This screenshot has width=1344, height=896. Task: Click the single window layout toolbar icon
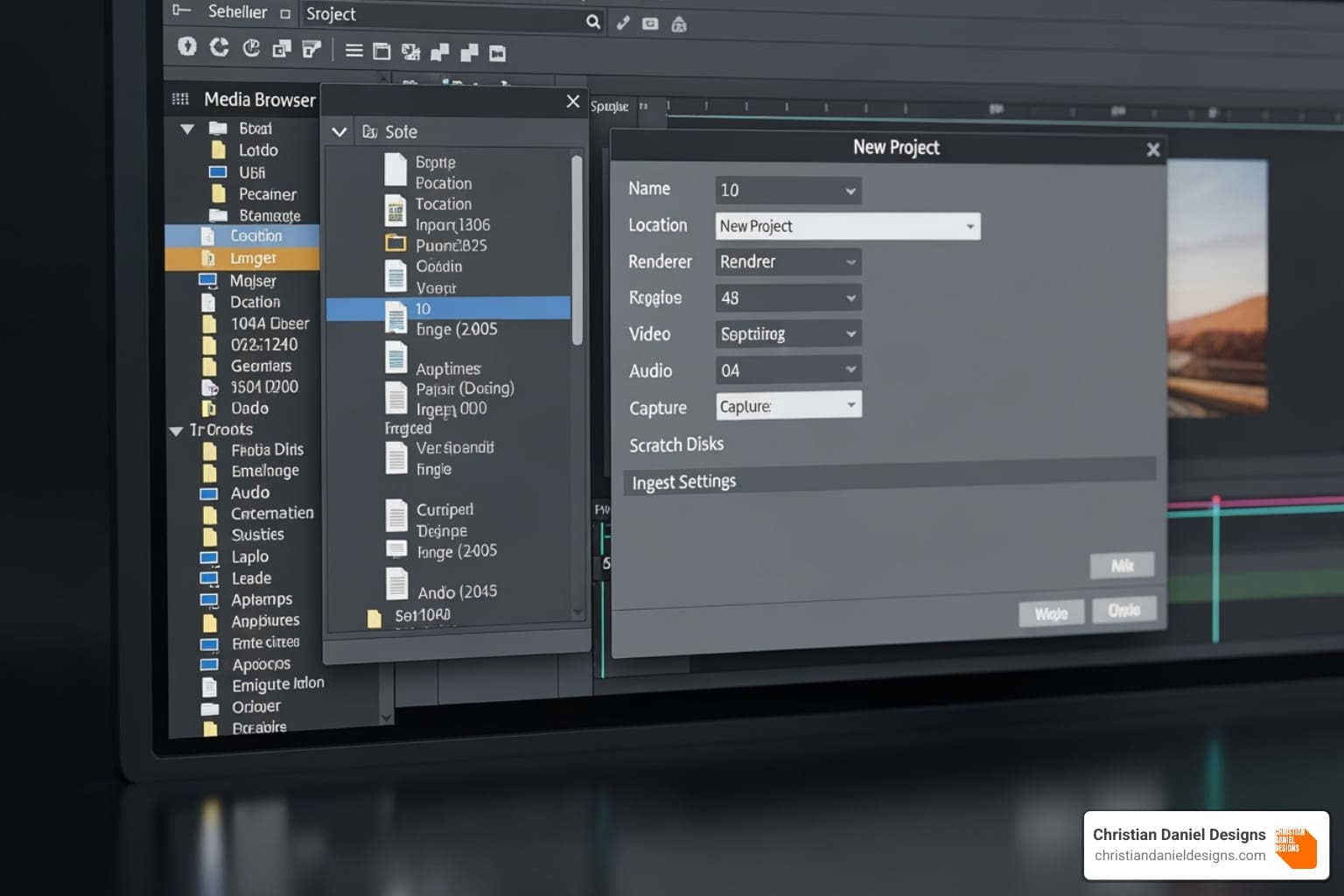(x=381, y=52)
